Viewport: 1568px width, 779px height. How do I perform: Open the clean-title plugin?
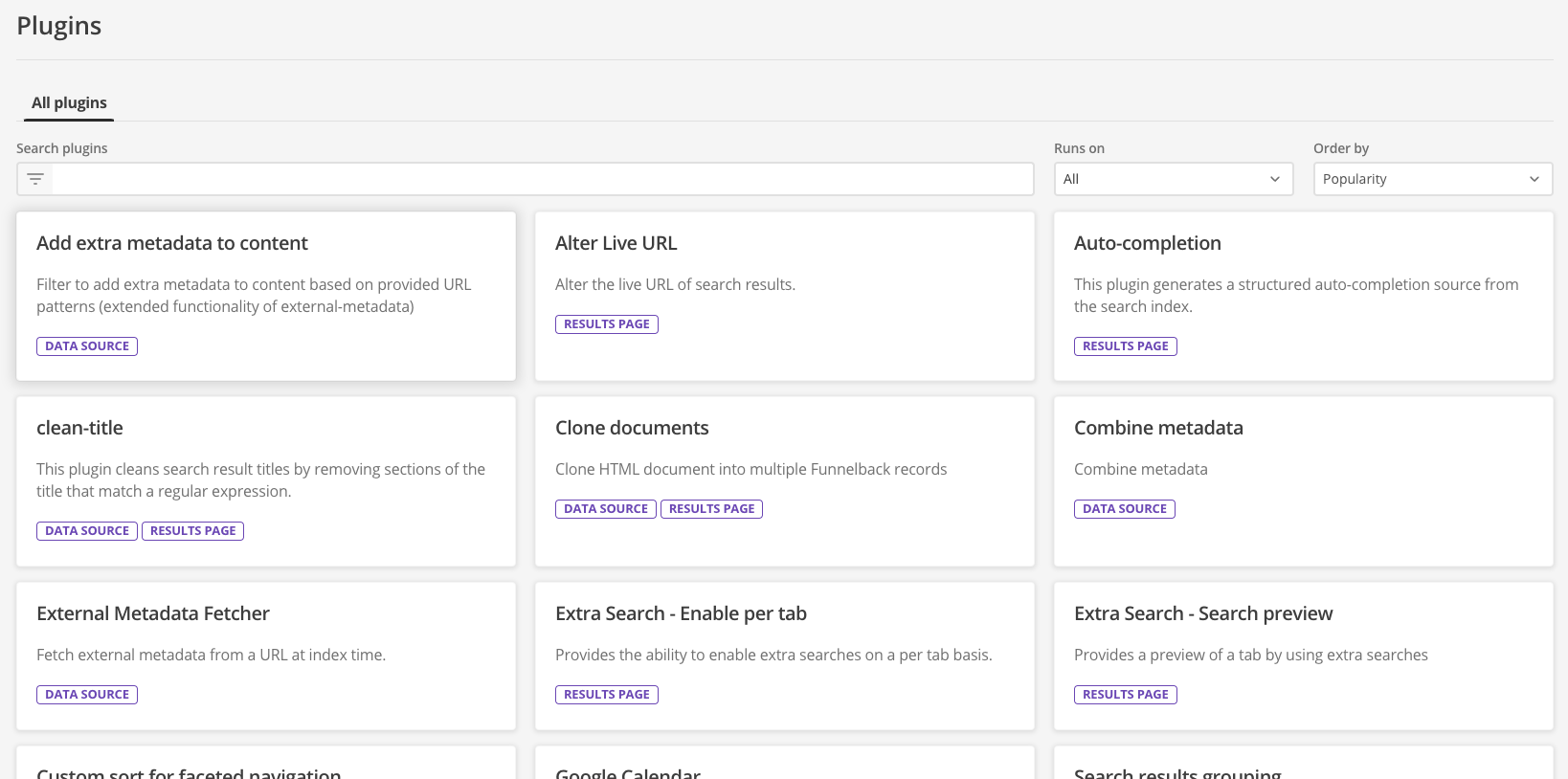pyautogui.click(x=79, y=429)
